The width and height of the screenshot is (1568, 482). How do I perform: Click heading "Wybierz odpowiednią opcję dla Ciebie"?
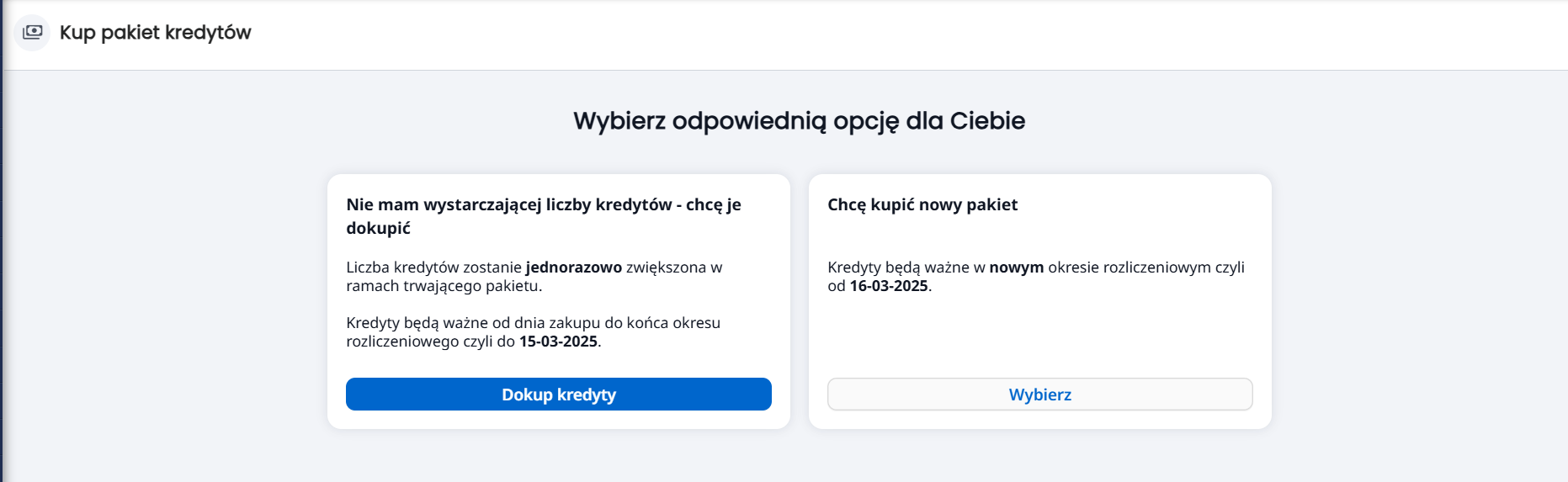click(799, 121)
